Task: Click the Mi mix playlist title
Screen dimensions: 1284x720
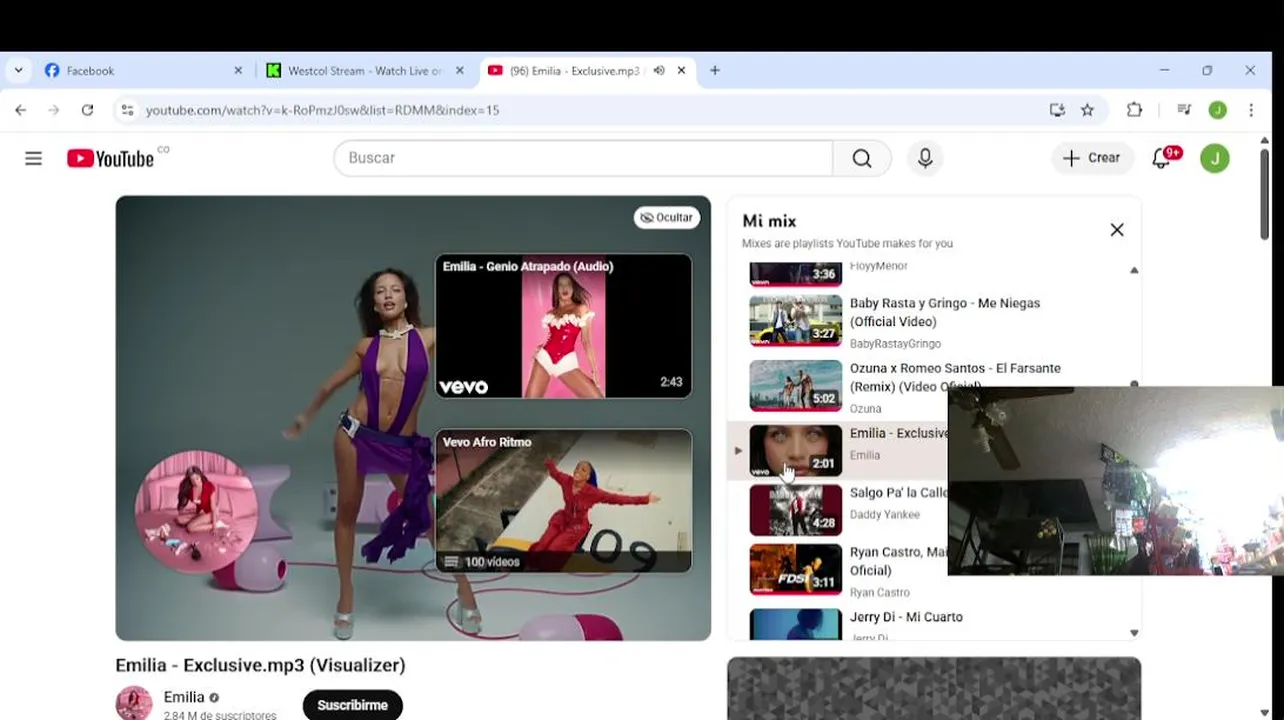Action: pyautogui.click(x=769, y=221)
